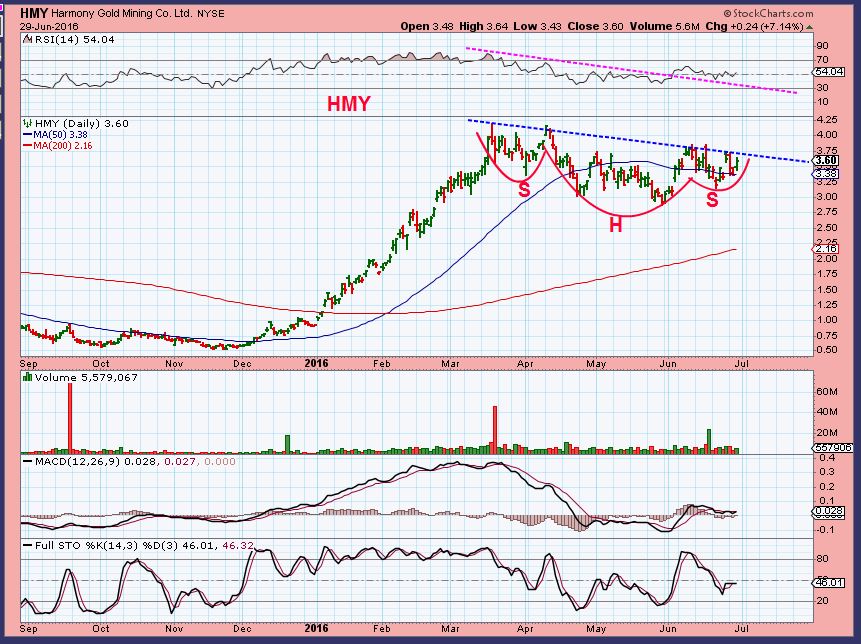Select the MA(200) 2.16 legend text

(x=63, y=145)
